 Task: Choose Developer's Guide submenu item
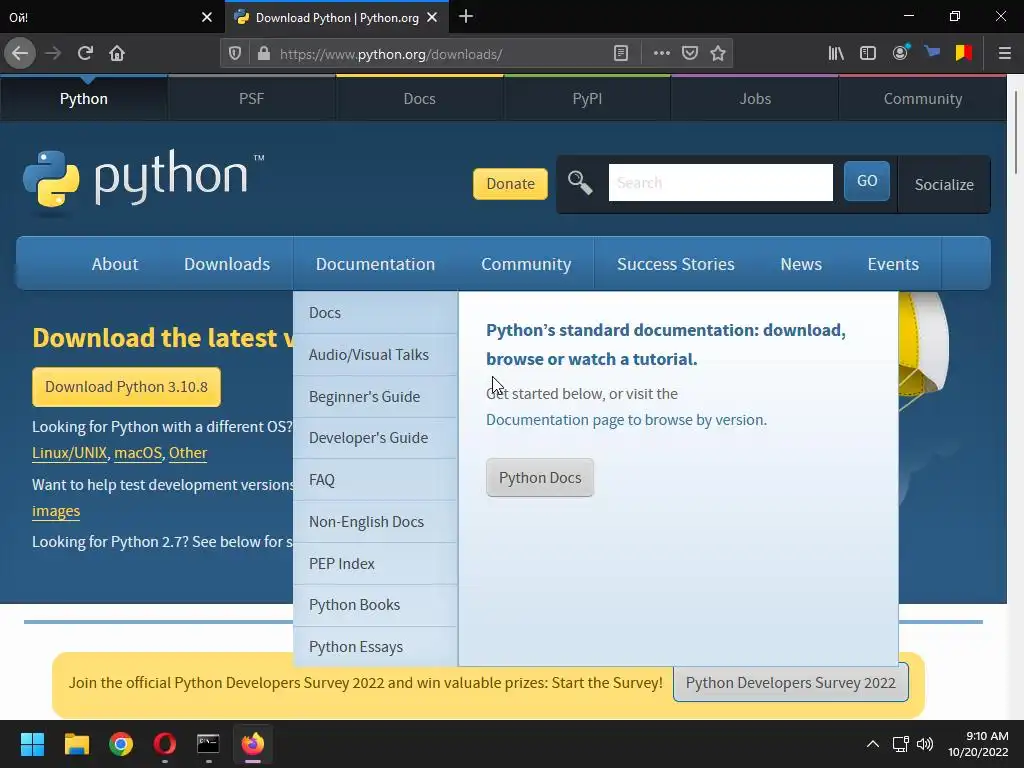point(376,438)
